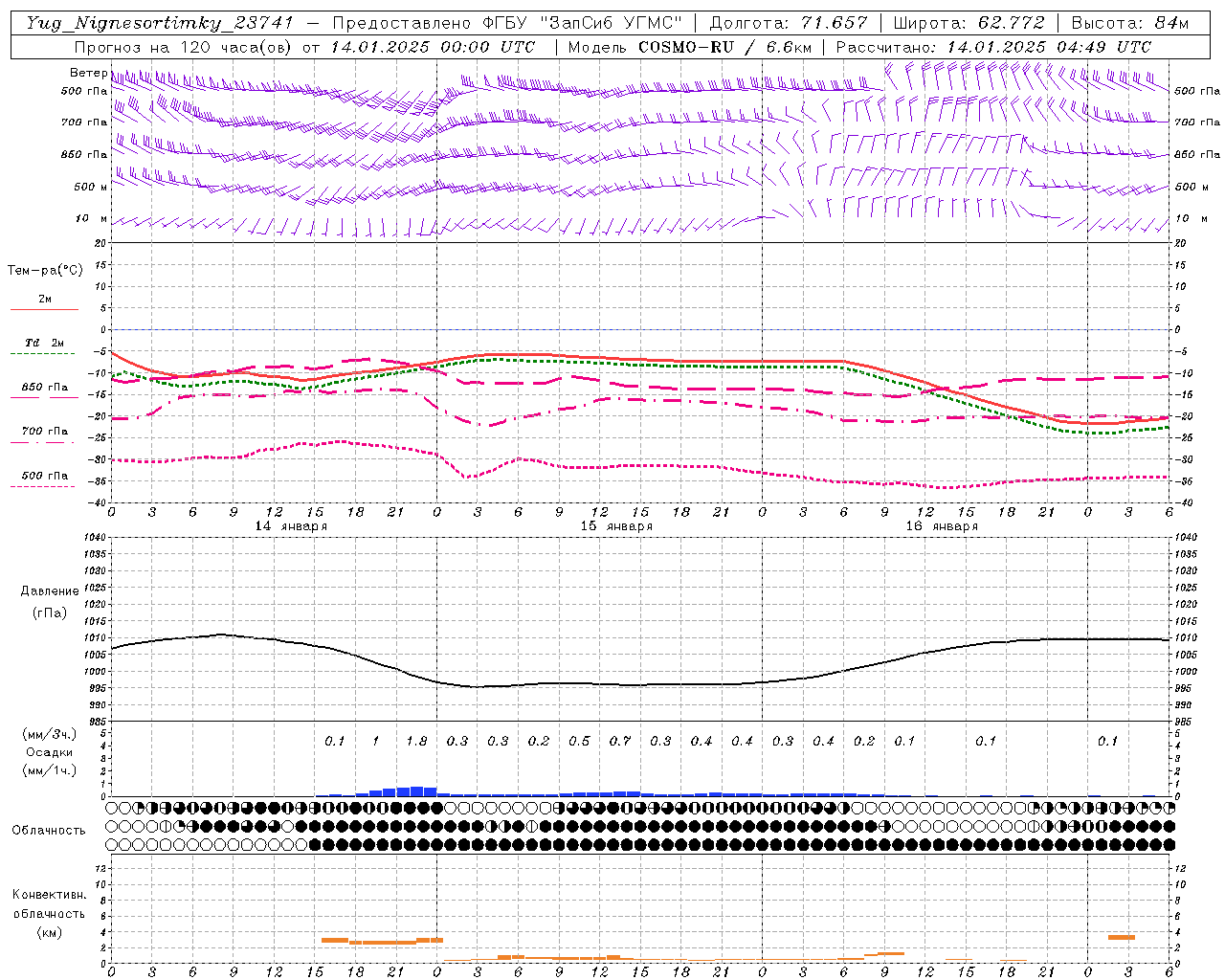Click the Конвективн. облачность panel label

(49, 904)
